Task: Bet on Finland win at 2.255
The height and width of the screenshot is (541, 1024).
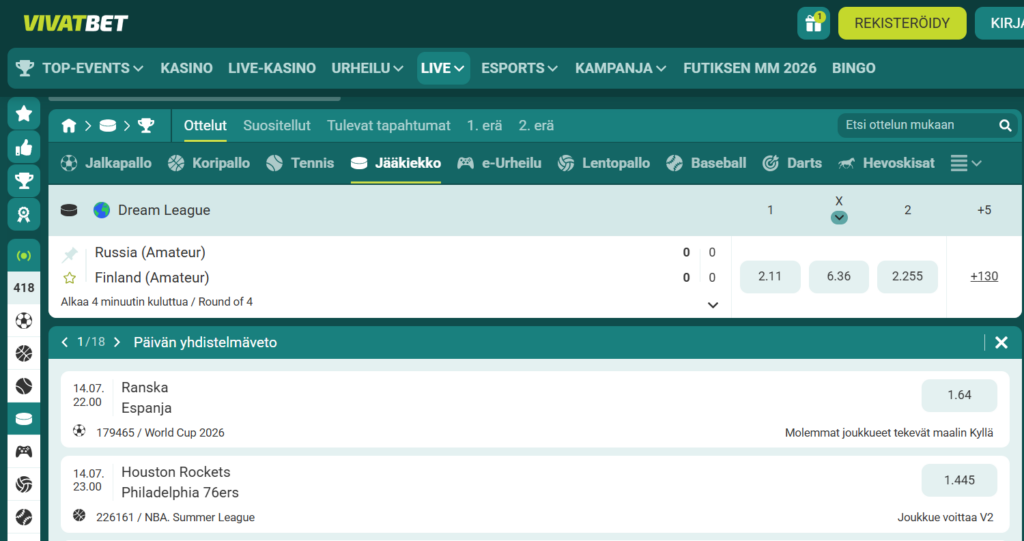Action: 908,277
